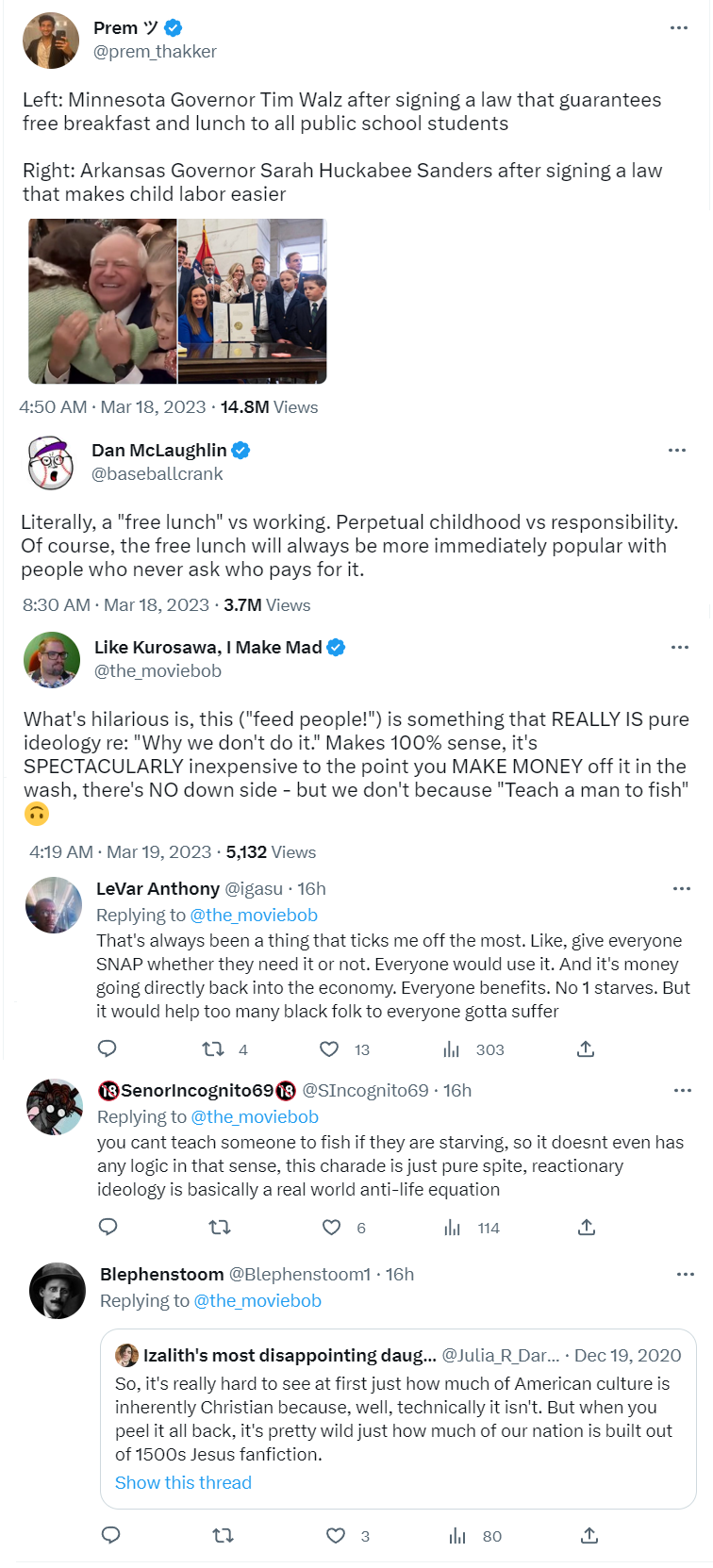View Dan McLaughlin's baseball avatar profile
Image resolution: width=713 pixels, height=1568 pixels.
[x=51, y=462]
